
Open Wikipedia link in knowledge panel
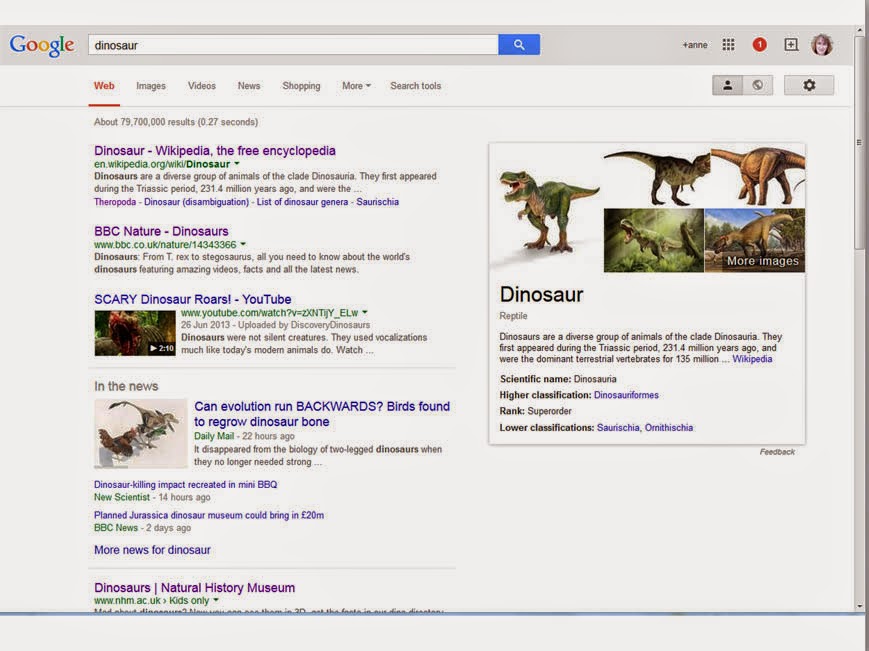click(x=752, y=359)
